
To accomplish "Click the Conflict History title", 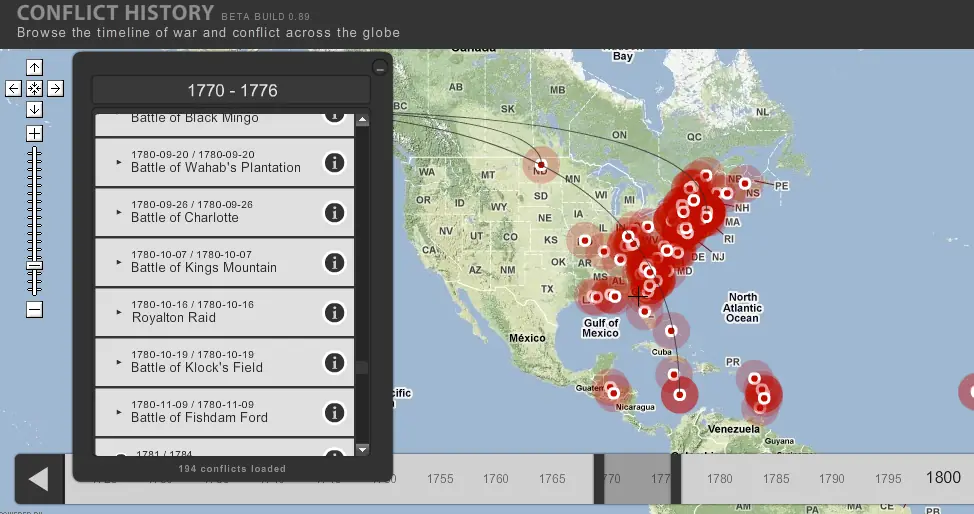I will (116, 12).
